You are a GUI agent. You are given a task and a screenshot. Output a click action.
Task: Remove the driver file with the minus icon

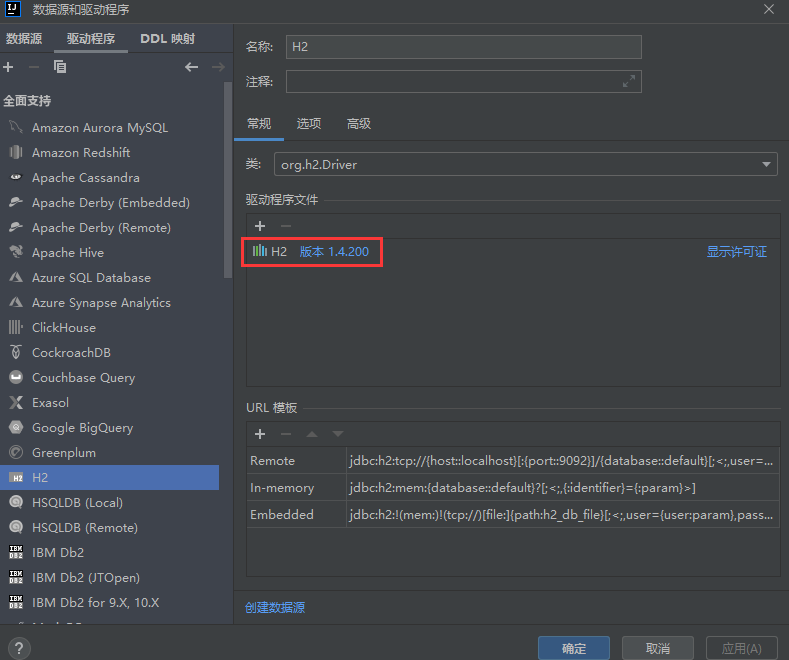[286, 226]
